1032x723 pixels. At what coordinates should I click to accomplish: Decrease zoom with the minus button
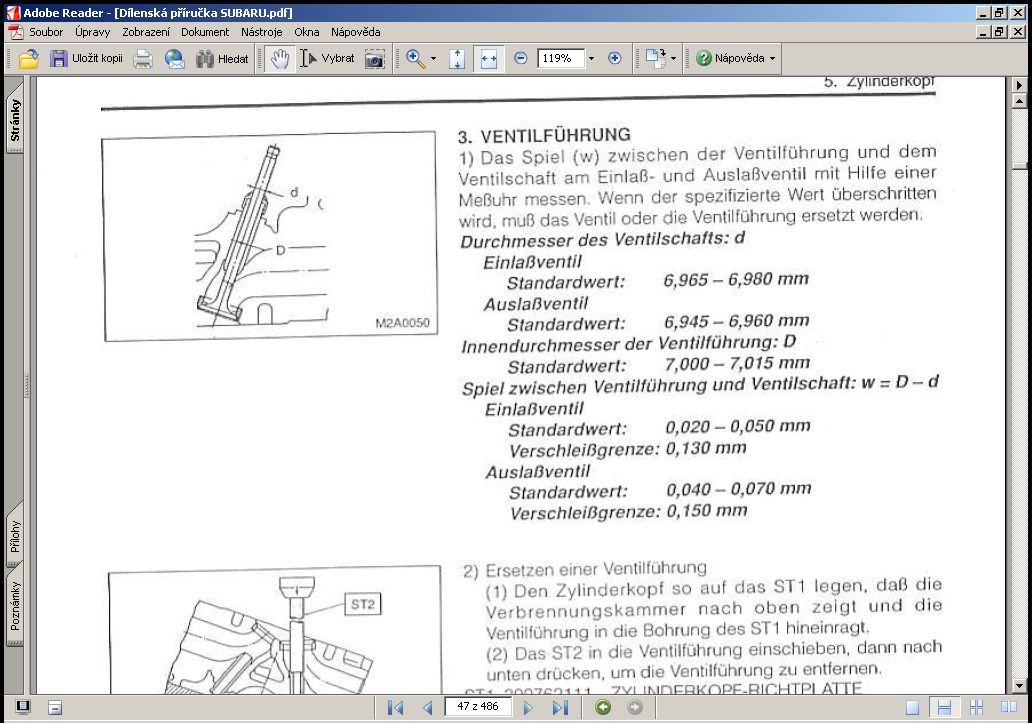(x=521, y=59)
